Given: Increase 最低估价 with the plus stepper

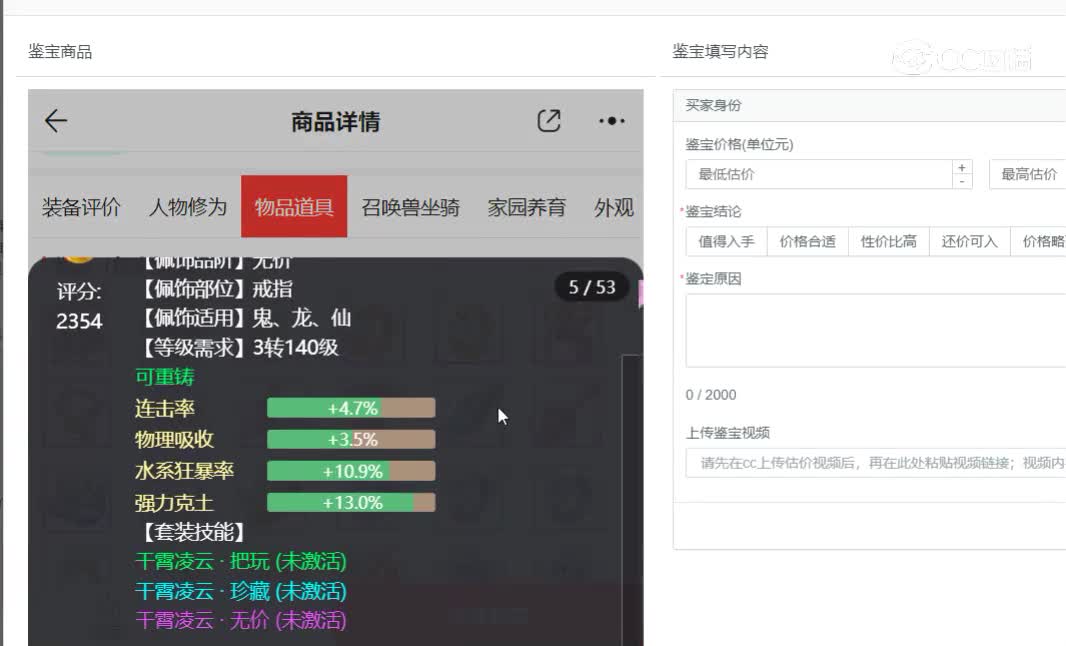Looking at the screenshot, I should coord(962,167).
